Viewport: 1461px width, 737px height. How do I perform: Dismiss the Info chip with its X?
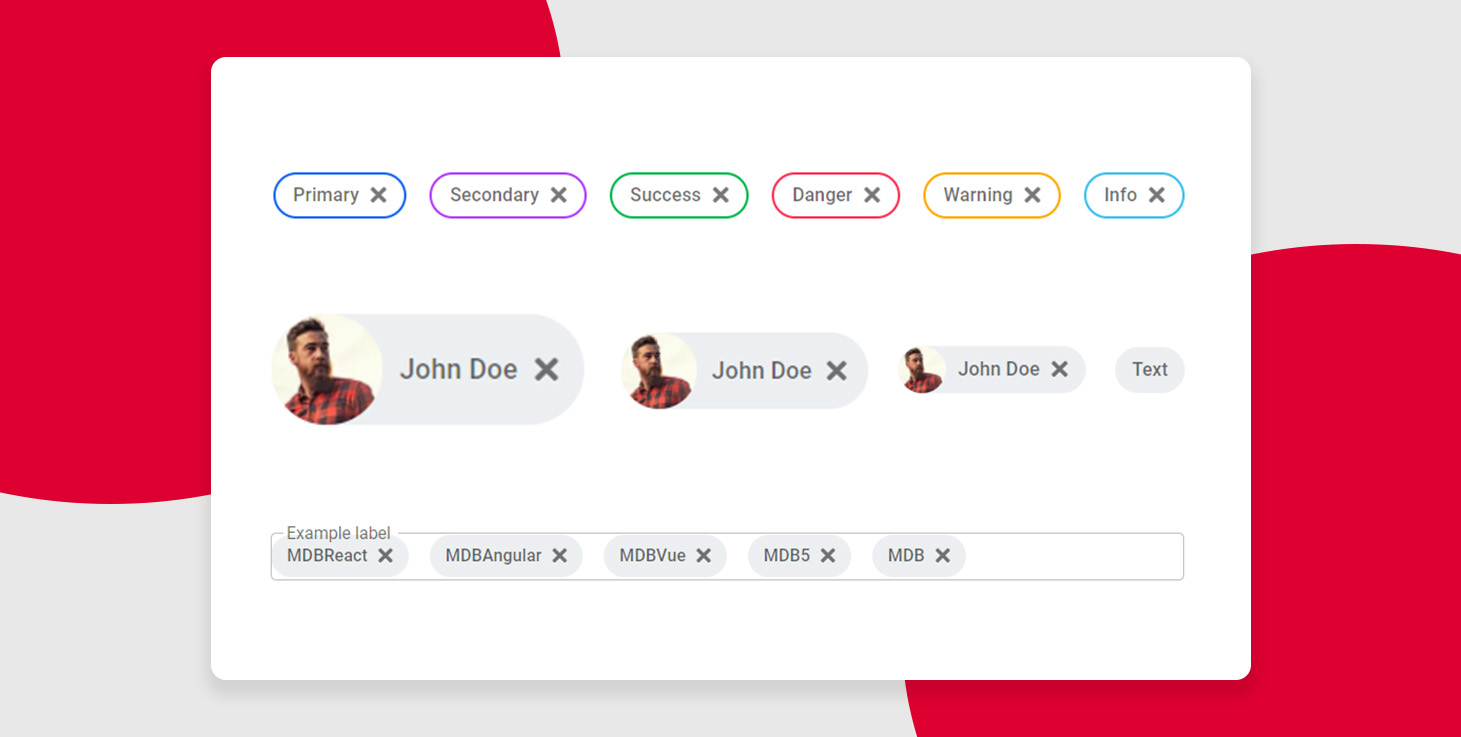pyautogui.click(x=1156, y=195)
